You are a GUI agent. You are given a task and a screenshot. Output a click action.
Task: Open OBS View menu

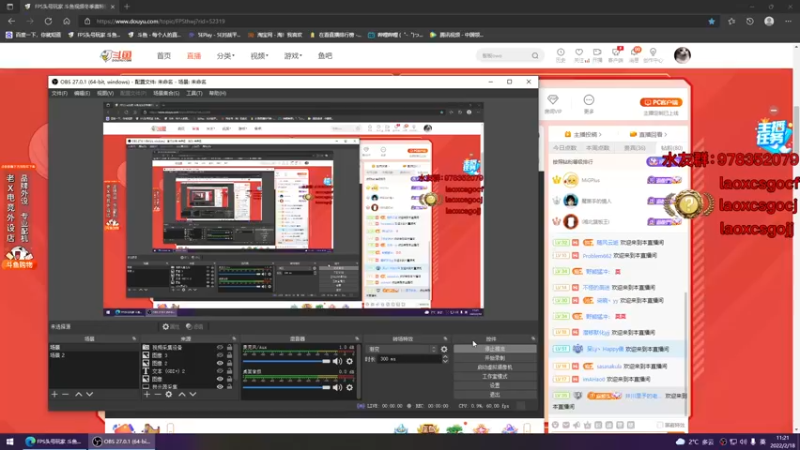coord(105,93)
